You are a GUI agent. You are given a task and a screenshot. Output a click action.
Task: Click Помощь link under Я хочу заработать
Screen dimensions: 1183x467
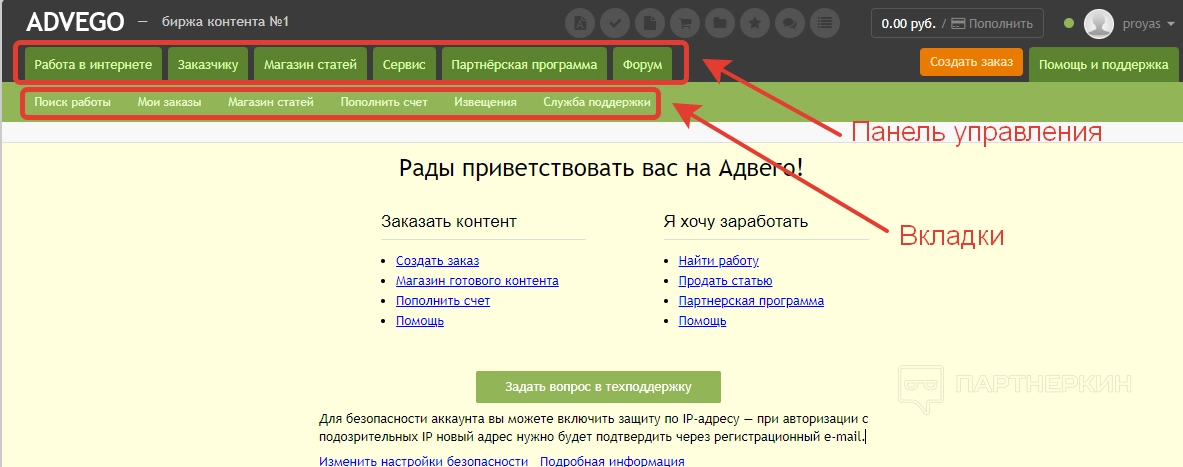click(x=702, y=321)
